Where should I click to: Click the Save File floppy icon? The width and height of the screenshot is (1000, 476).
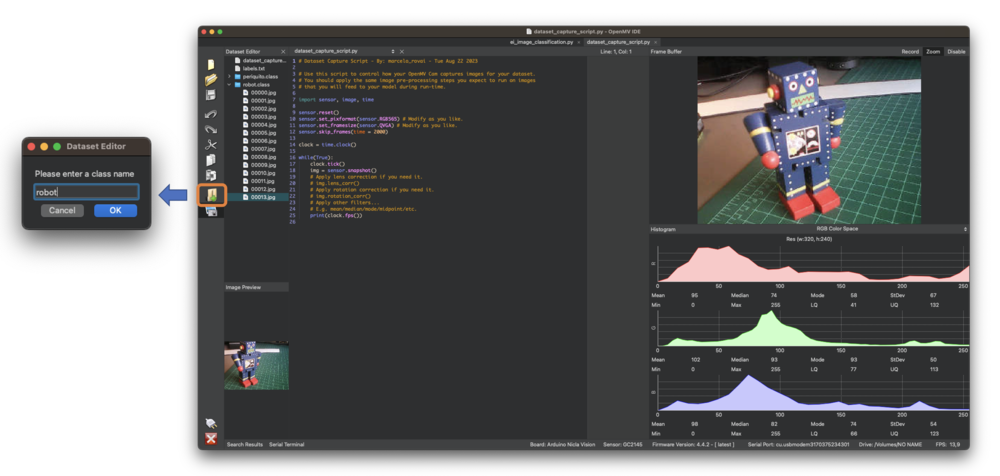(211, 96)
